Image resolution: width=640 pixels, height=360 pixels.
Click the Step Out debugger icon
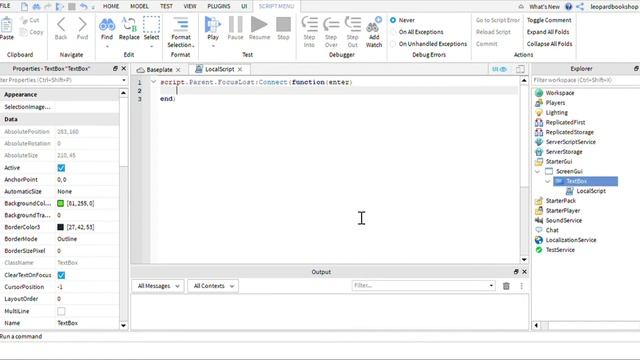pos(353,24)
